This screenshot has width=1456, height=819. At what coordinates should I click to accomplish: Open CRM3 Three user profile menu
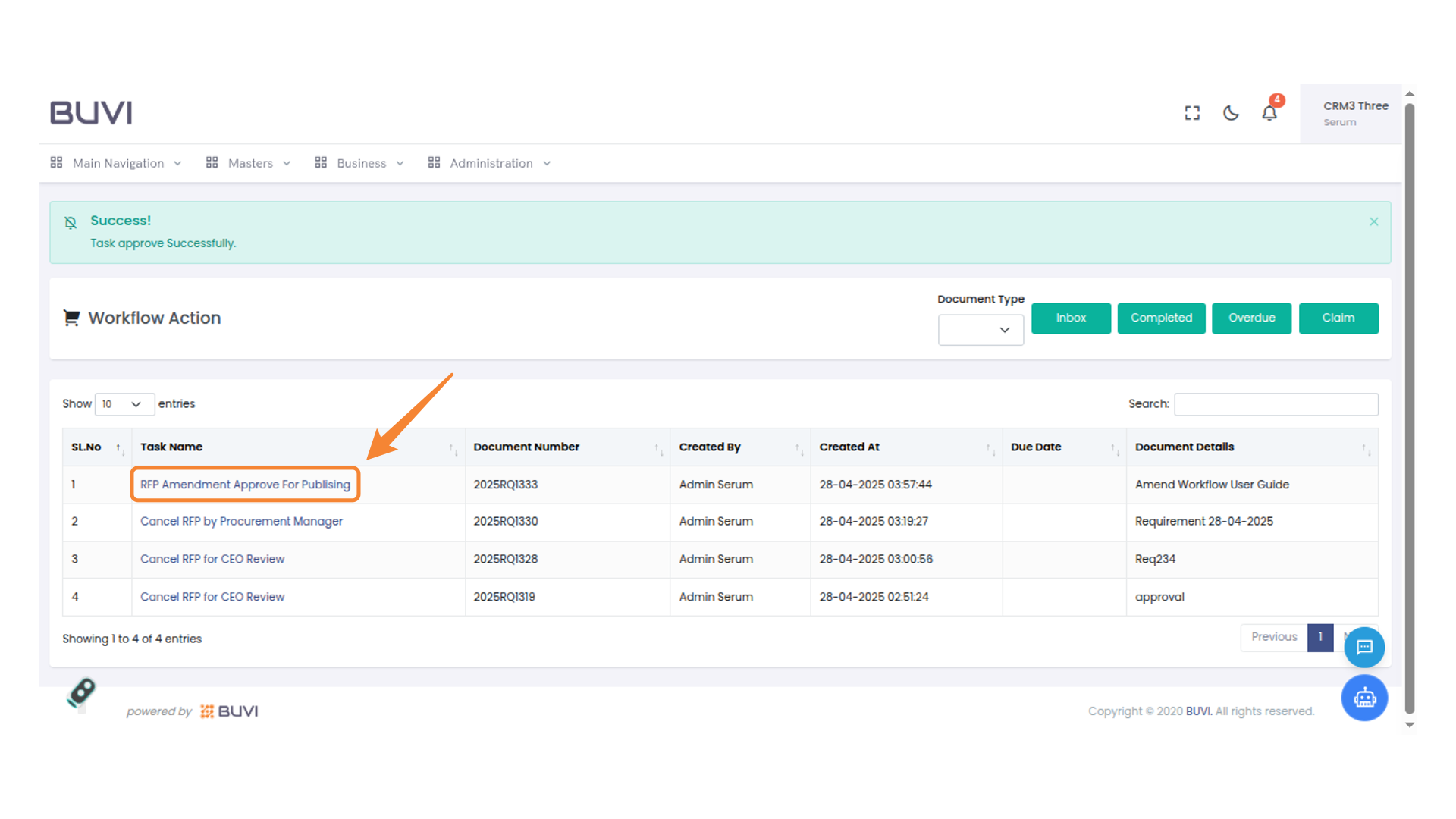click(1354, 113)
